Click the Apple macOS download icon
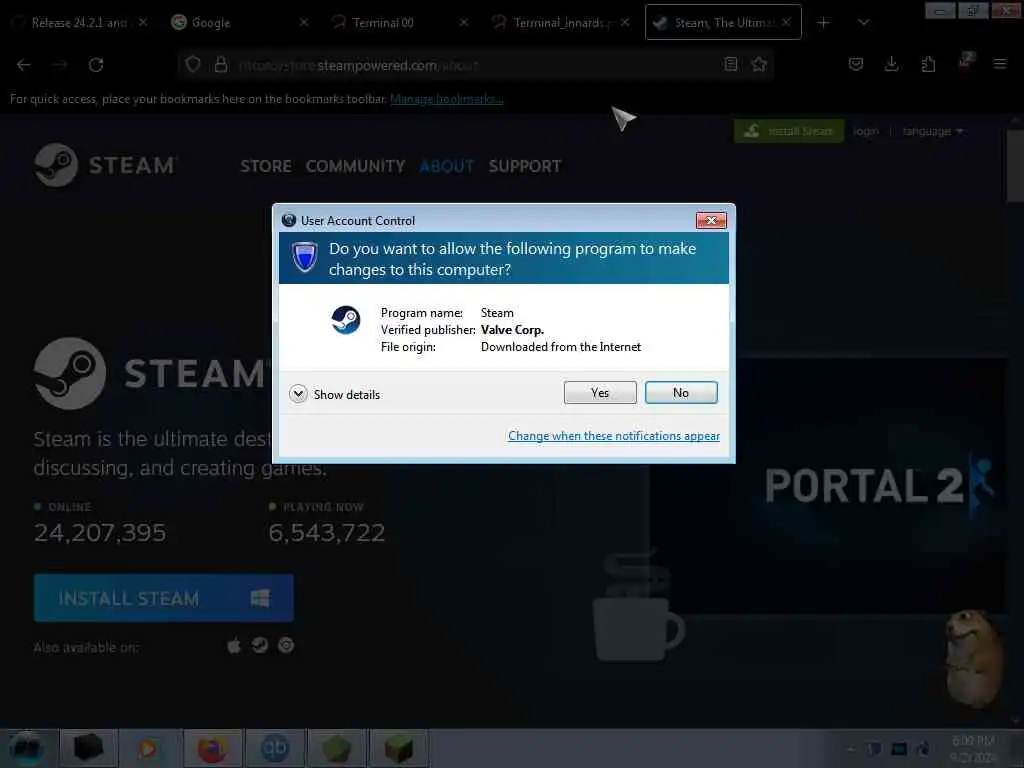The image size is (1024, 768). tap(234, 646)
